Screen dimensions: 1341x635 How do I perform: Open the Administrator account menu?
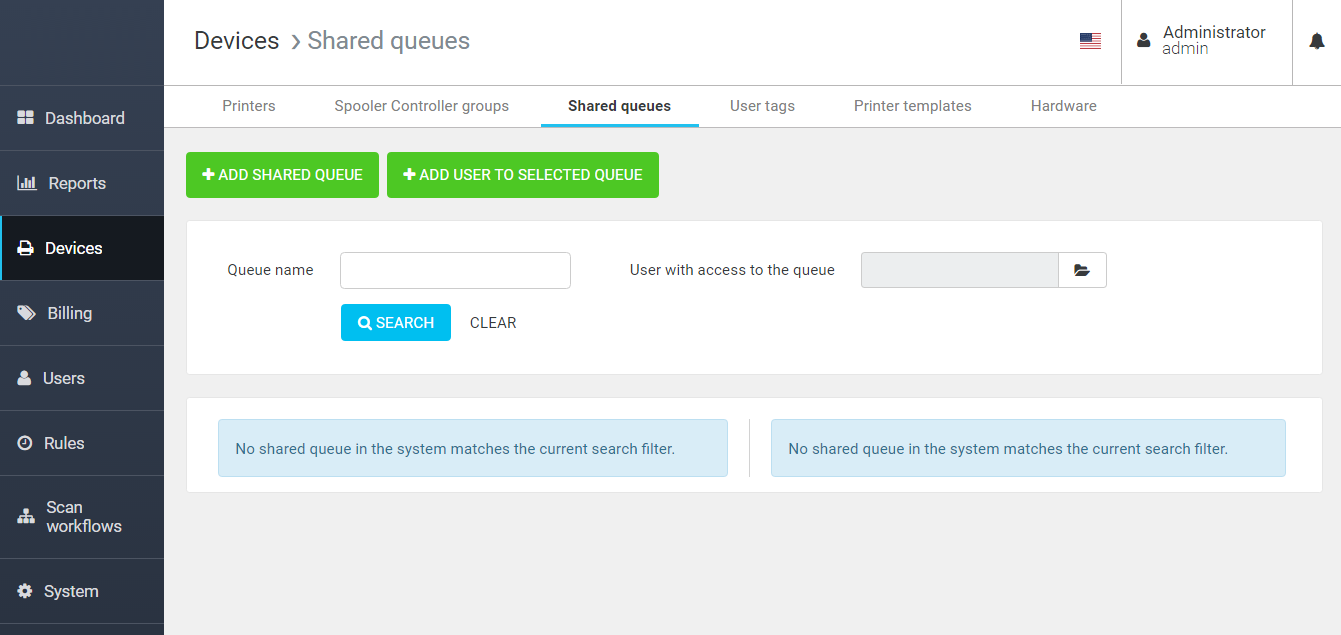pyautogui.click(x=1206, y=41)
